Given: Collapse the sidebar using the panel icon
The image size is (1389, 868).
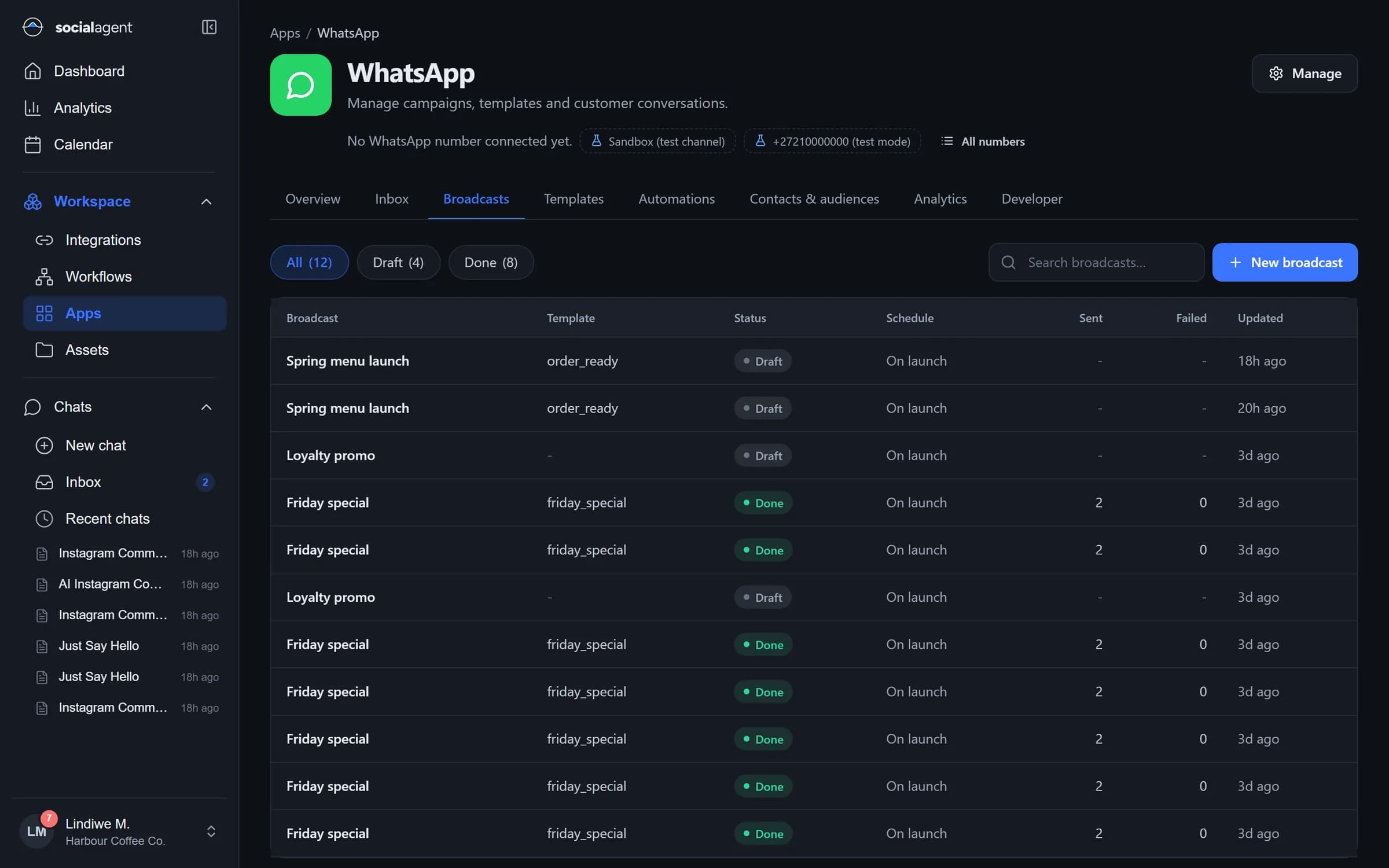Looking at the screenshot, I should tap(209, 27).
